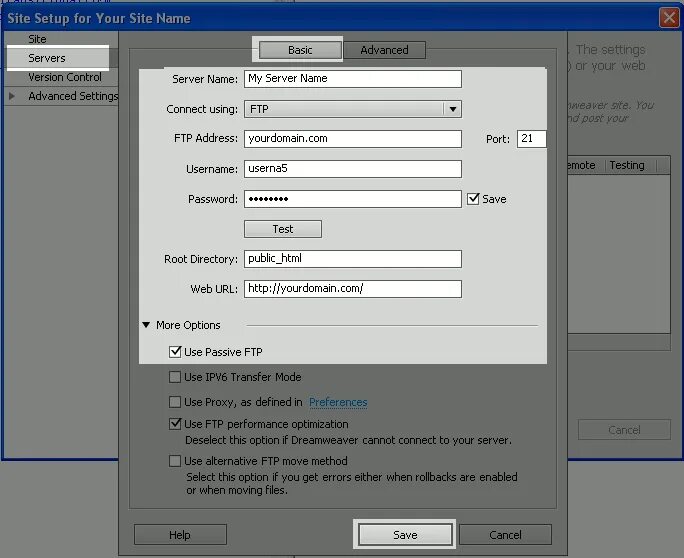
Task: Click the Username field
Action: click(x=352, y=169)
